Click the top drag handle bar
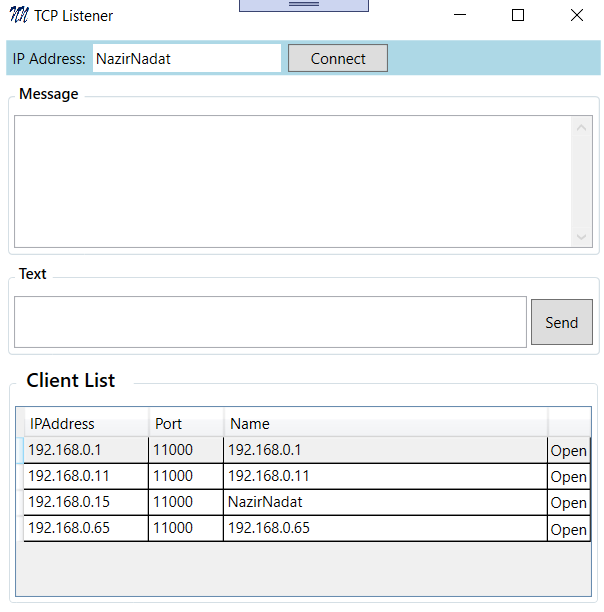604x612 pixels. [303, 5]
